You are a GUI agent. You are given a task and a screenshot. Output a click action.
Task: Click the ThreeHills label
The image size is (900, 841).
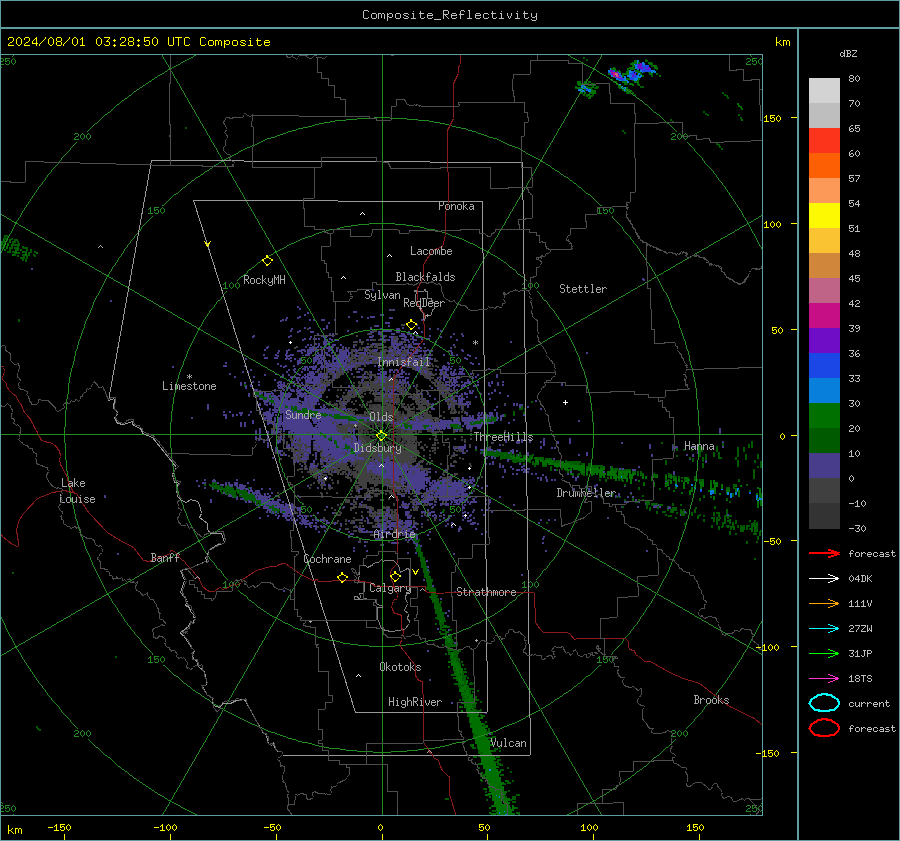pos(503,437)
